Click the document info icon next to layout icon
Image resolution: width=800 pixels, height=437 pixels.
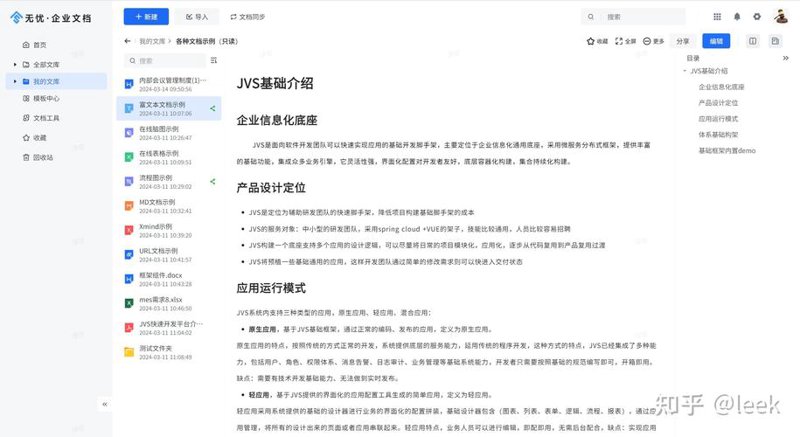(775, 41)
